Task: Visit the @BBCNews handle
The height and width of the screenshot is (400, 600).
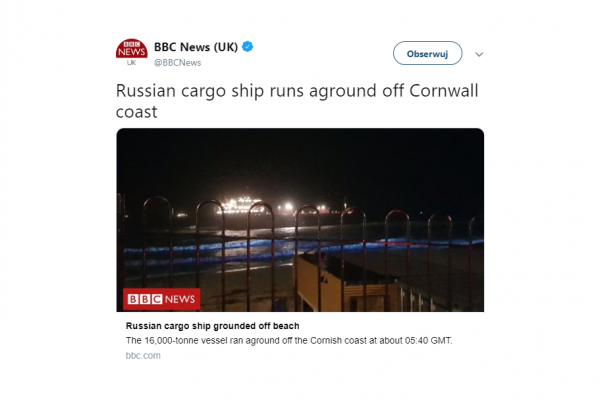Action: (177, 63)
